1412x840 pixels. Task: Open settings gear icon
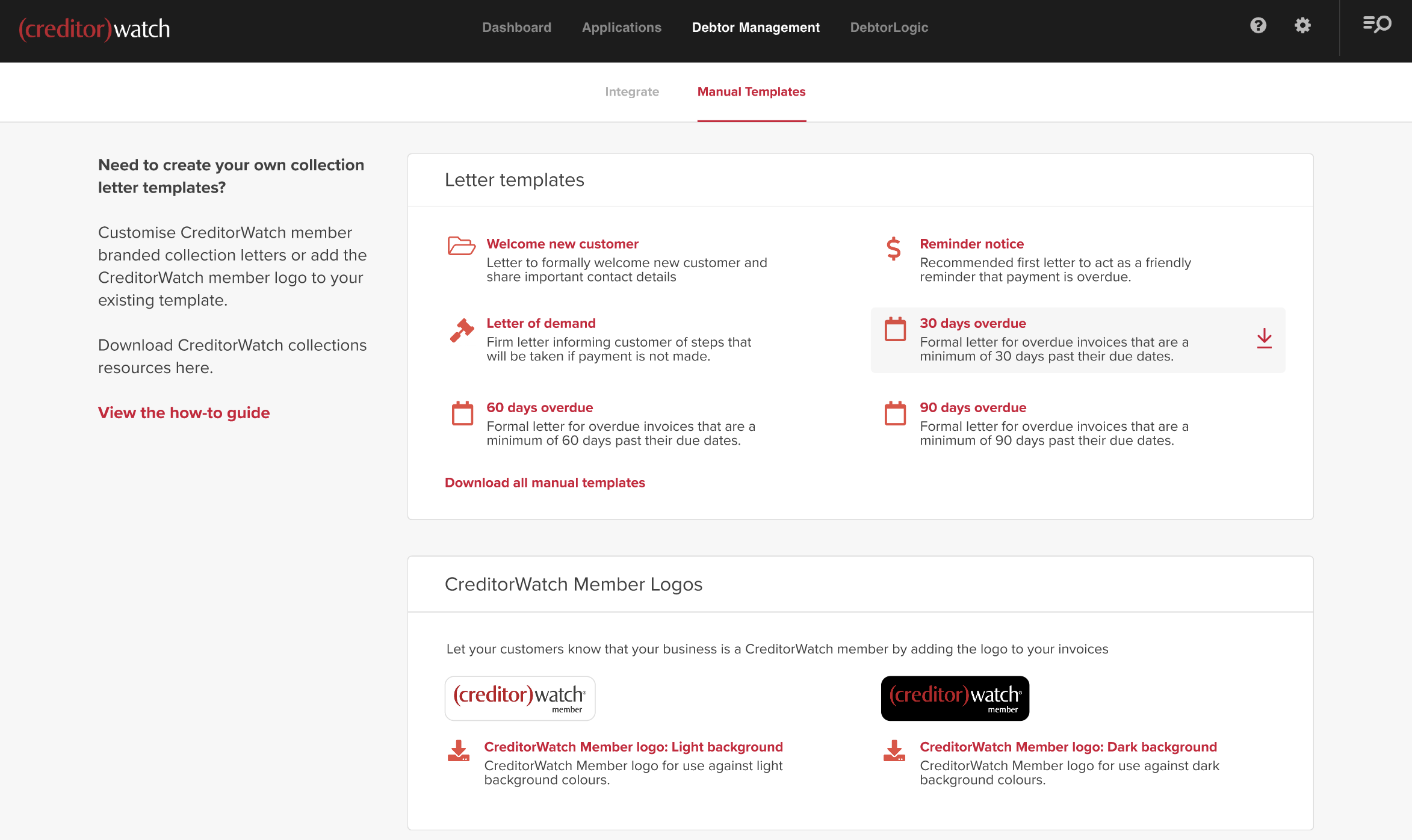click(1302, 25)
